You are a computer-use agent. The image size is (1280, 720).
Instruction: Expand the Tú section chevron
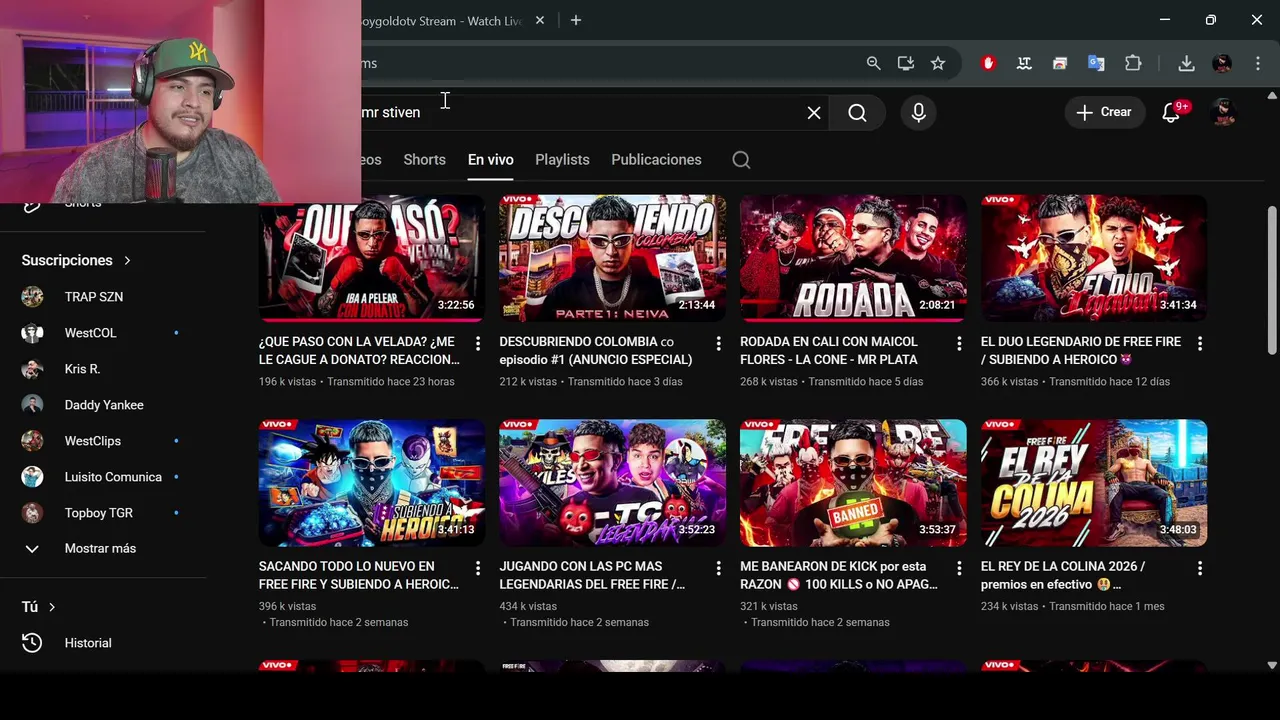point(52,607)
